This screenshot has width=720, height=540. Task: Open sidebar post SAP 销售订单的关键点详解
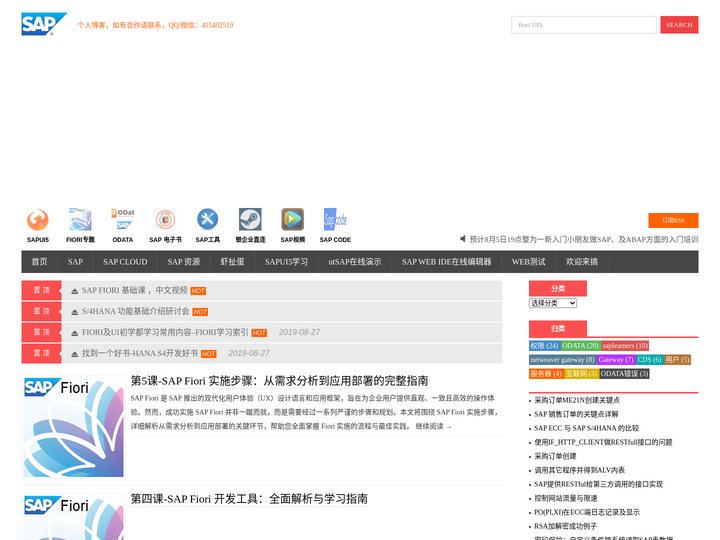pos(576,414)
